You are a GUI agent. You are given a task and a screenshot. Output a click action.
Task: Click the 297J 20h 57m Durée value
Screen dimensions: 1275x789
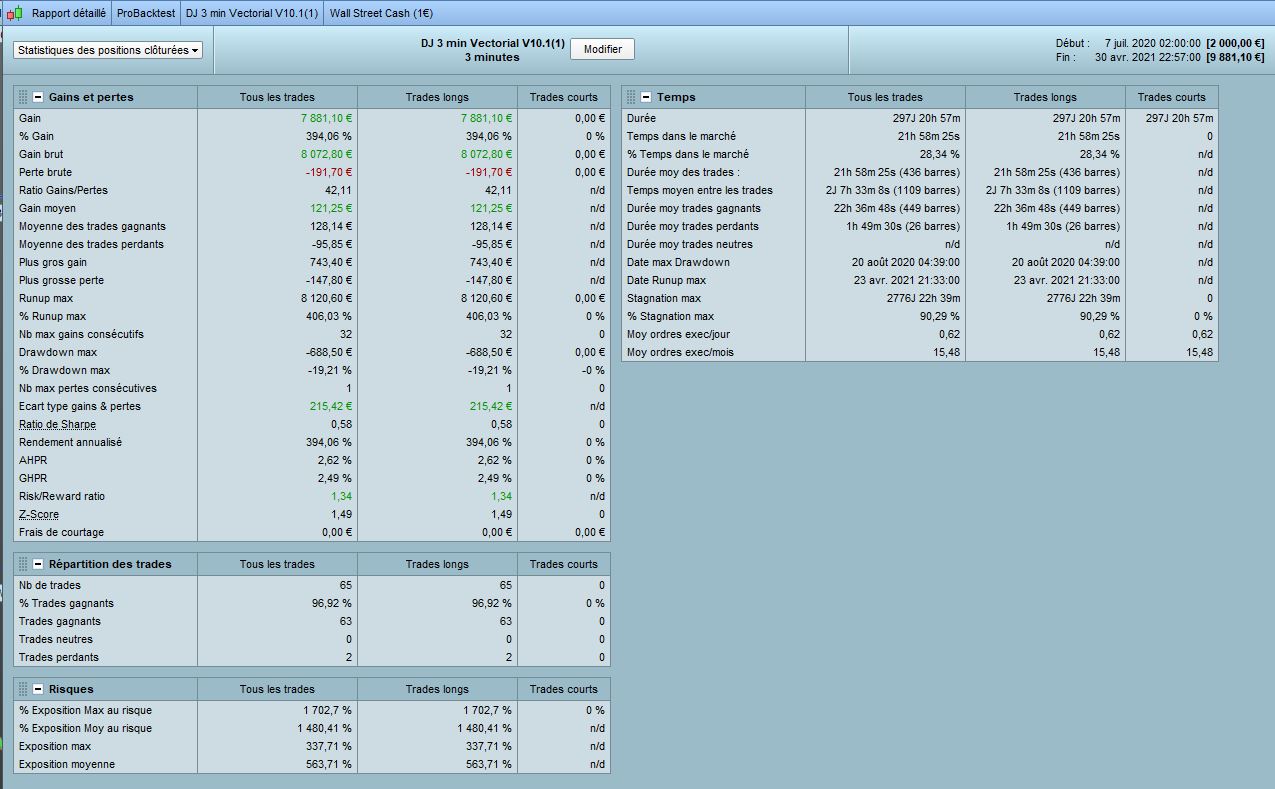pos(925,118)
